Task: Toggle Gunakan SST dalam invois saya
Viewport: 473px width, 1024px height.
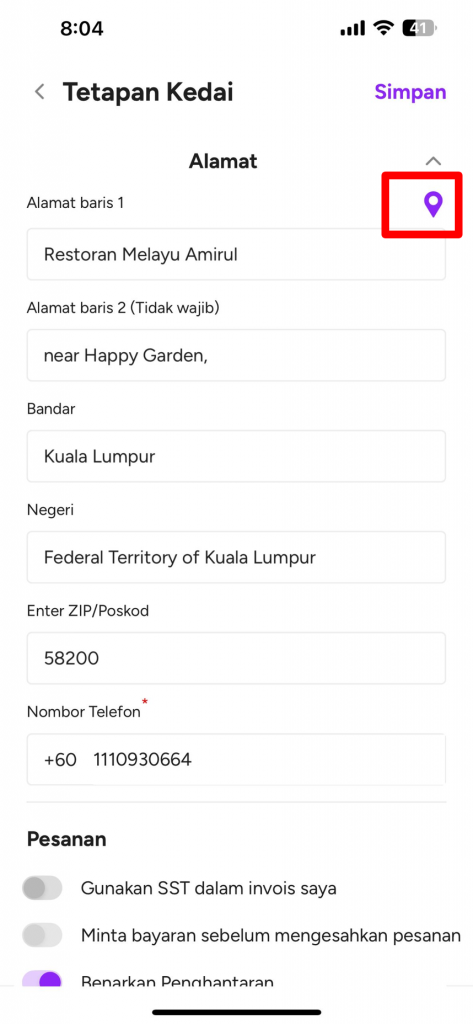Action: pos(42,888)
